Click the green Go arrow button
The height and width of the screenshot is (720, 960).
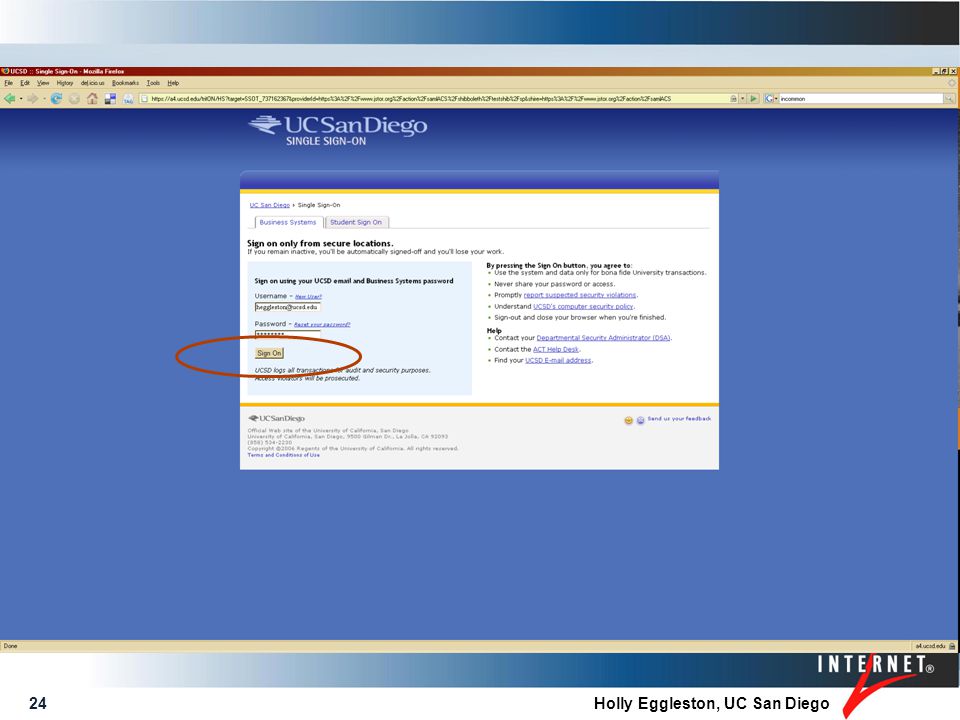click(754, 99)
